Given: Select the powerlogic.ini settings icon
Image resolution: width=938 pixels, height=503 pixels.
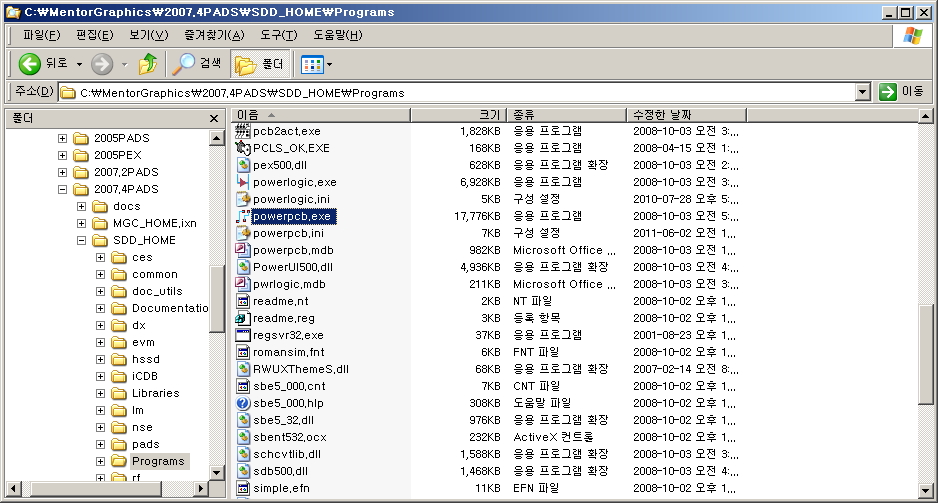Looking at the screenshot, I should coord(242,199).
